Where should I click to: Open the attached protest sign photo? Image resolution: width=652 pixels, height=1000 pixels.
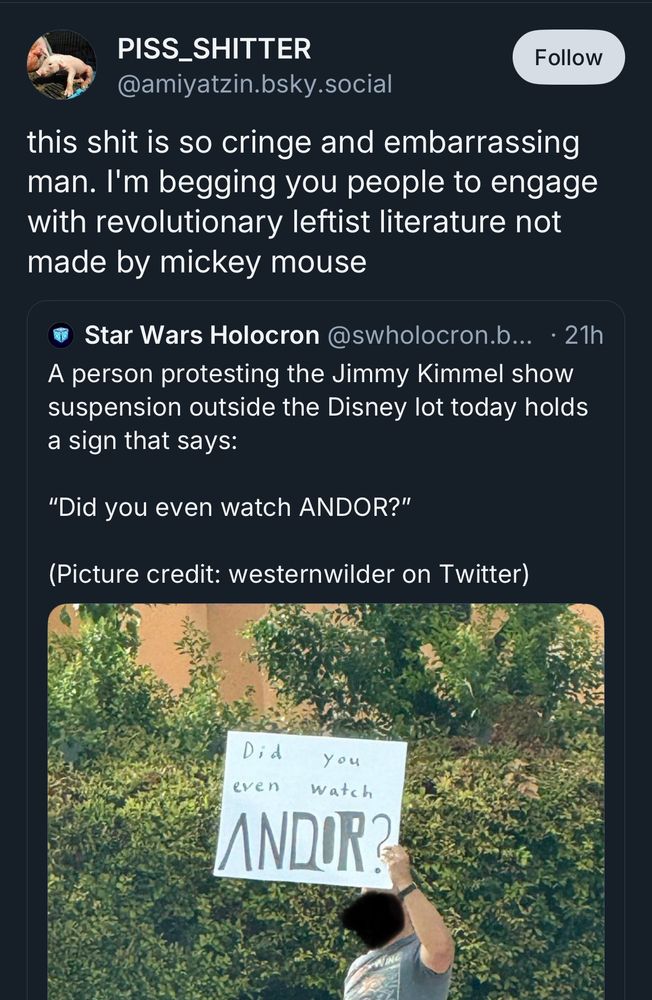[326, 802]
